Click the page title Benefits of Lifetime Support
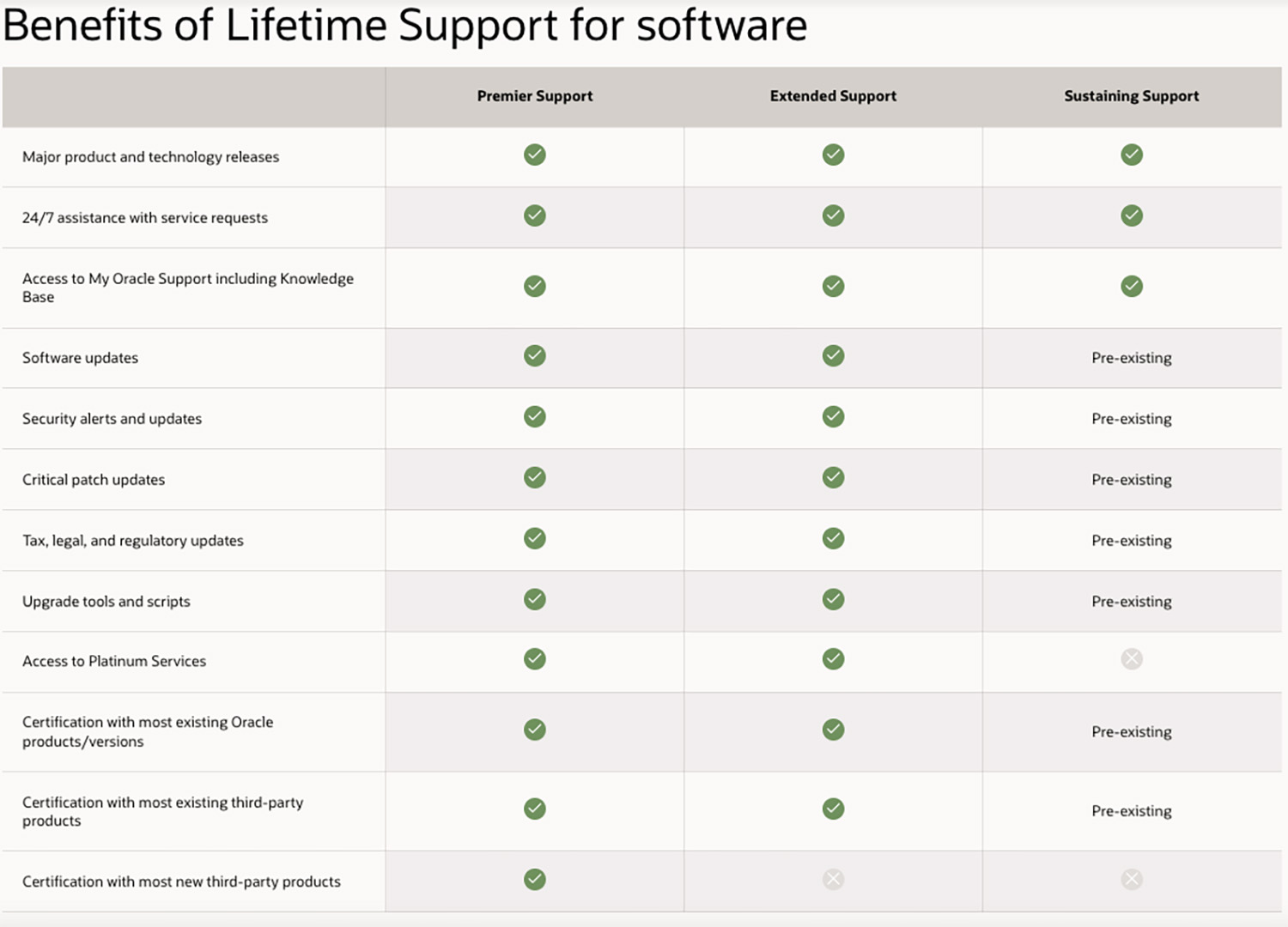Image resolution: width=1288 pixels, height=927 pixels. point(405,26)
